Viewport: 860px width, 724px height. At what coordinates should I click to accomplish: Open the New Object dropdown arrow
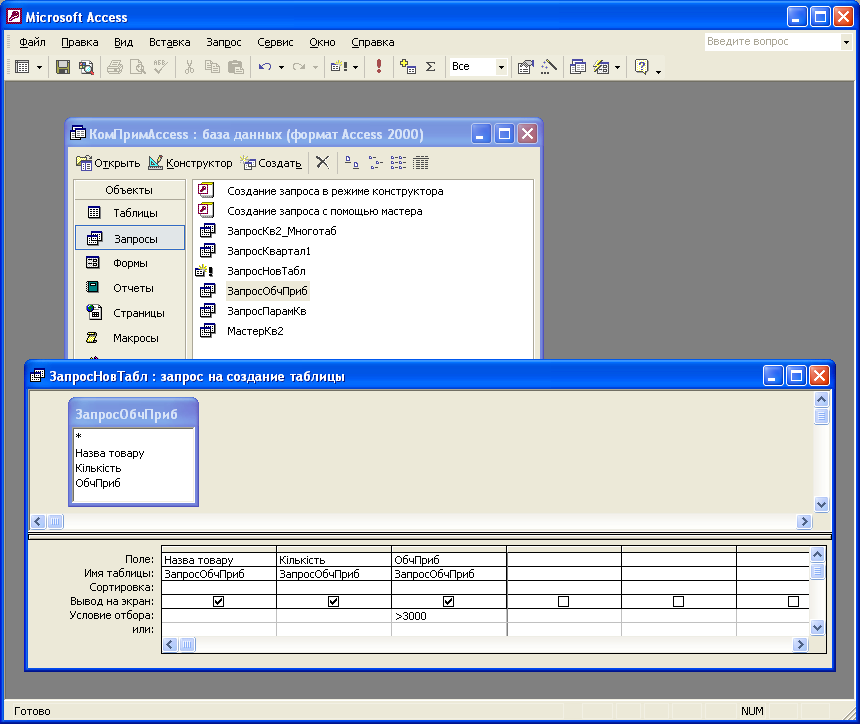(x=618, y=67)
